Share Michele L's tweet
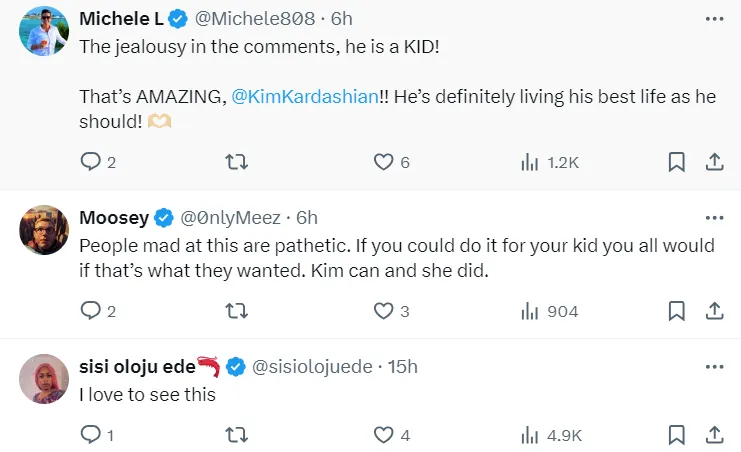This screenshot has width=741, height=452. (714, 162)
